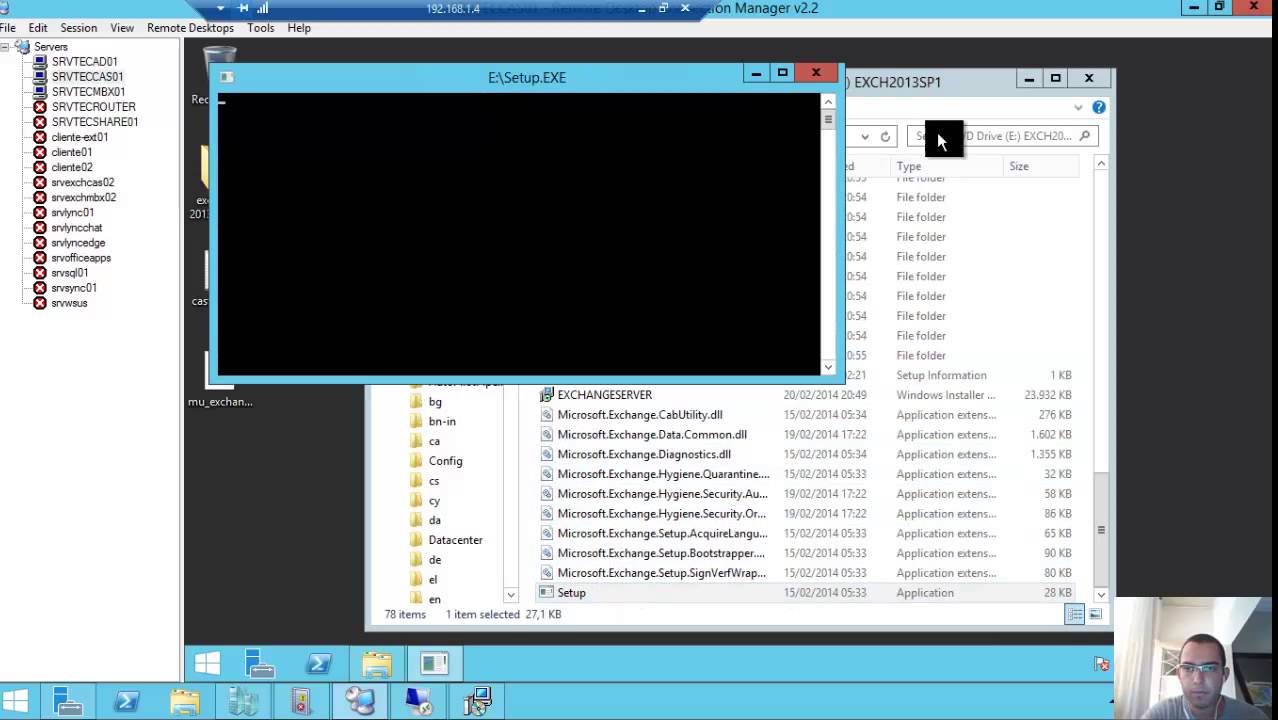Open the installer disc icon on host taskbar

tap(477, 701)
